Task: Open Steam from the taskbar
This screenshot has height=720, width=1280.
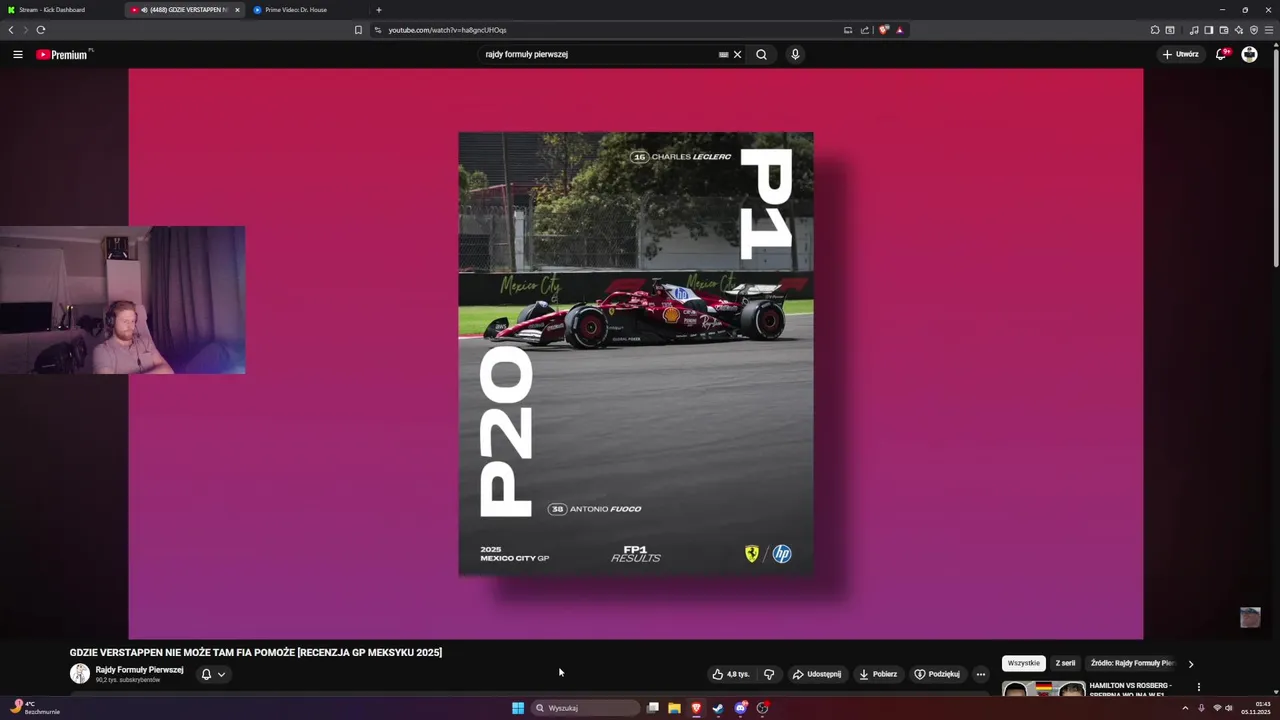Action: [x=718, y=708]
